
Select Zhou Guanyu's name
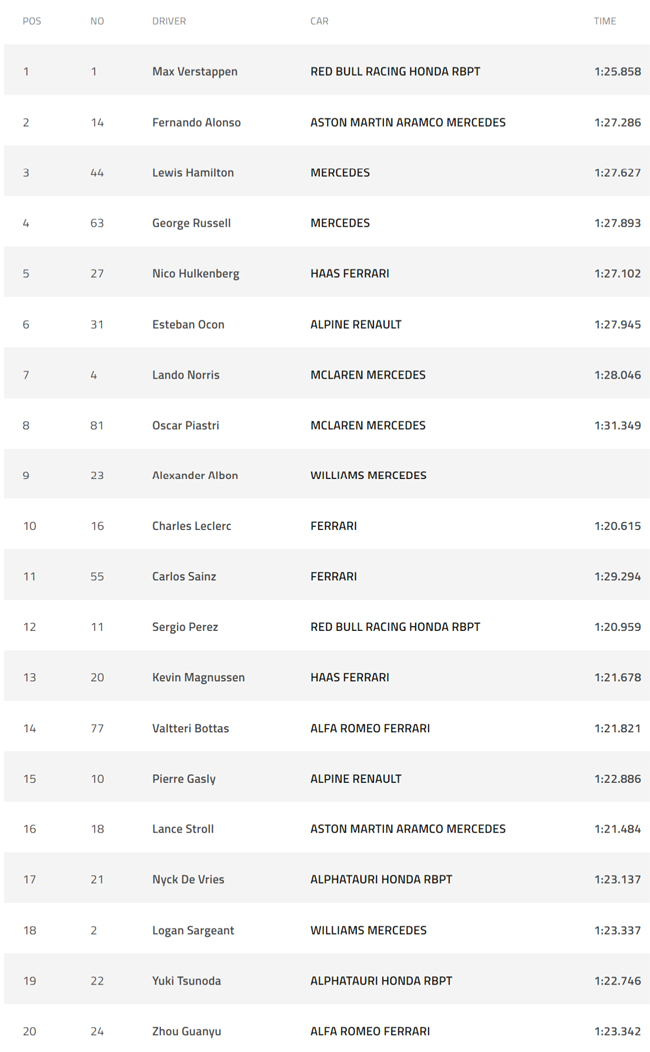click(186, 1032)
